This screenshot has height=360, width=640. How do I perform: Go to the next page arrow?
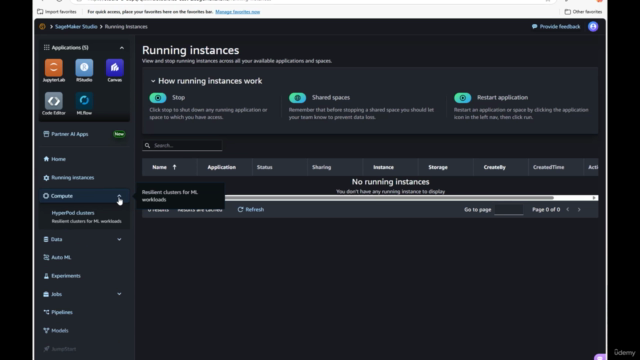(x=579, y=209)
